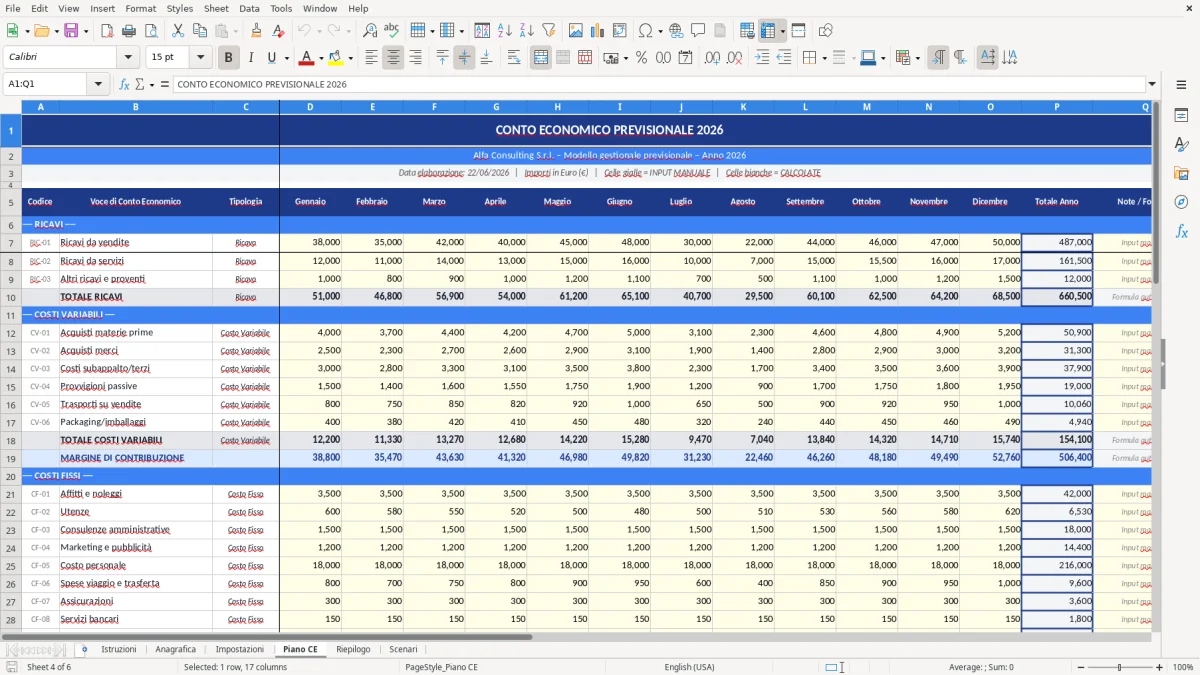Toggle Align Left
Screen dimensions: 1200x675
click(x=371, y=58)
